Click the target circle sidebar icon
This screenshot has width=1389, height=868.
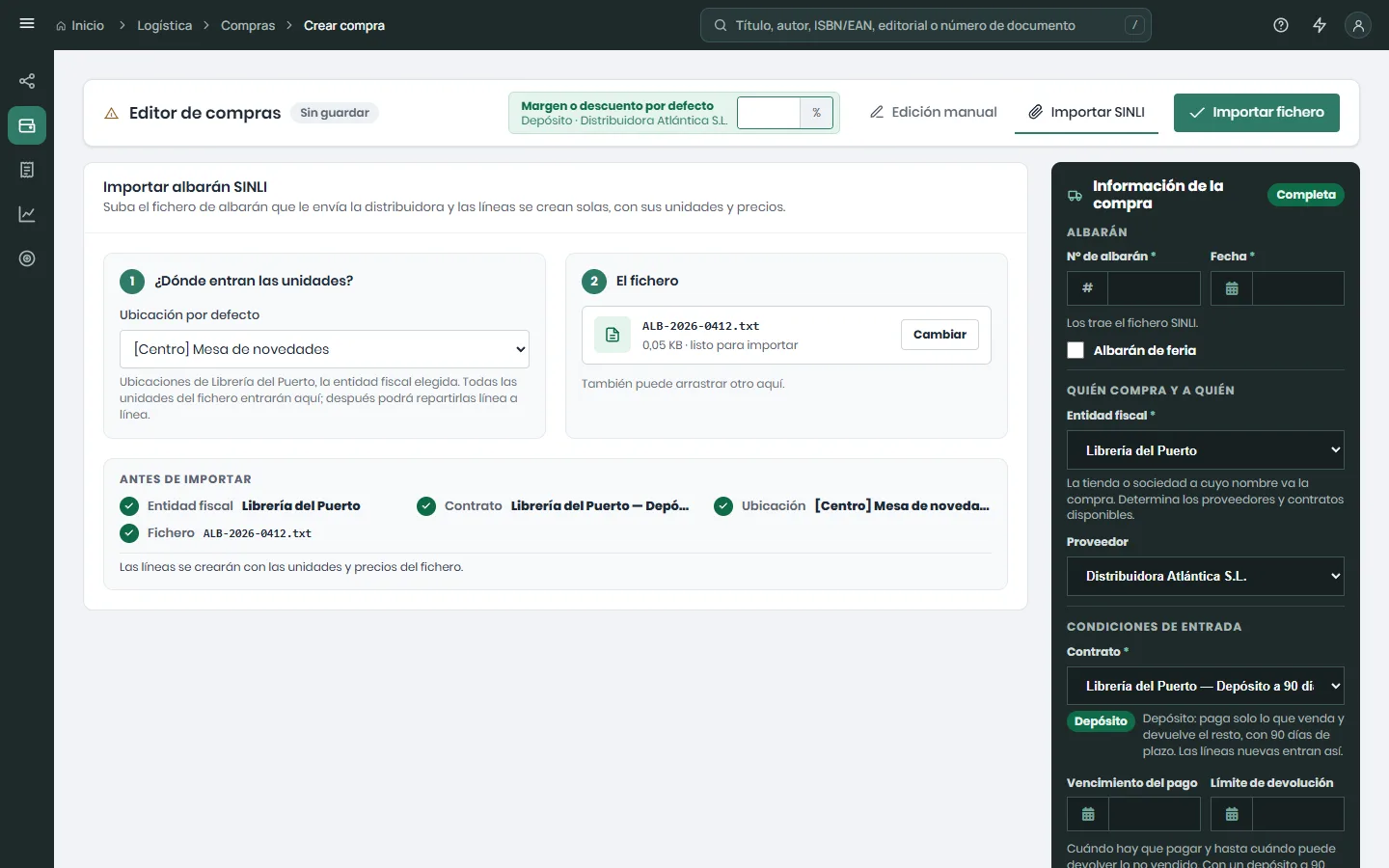tap(27, 258)
